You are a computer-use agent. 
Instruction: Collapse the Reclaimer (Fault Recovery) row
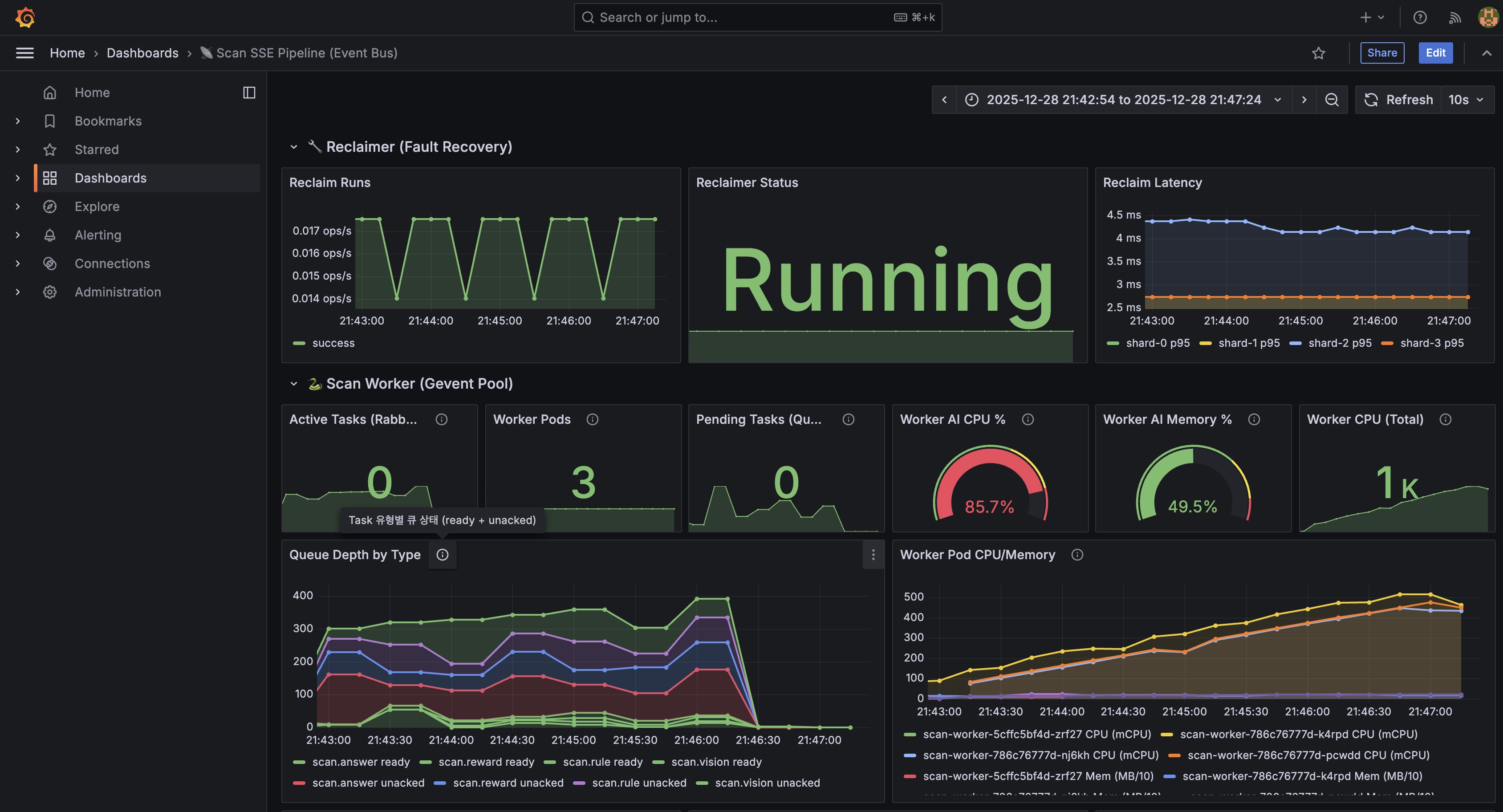click(x=294, y=147)
